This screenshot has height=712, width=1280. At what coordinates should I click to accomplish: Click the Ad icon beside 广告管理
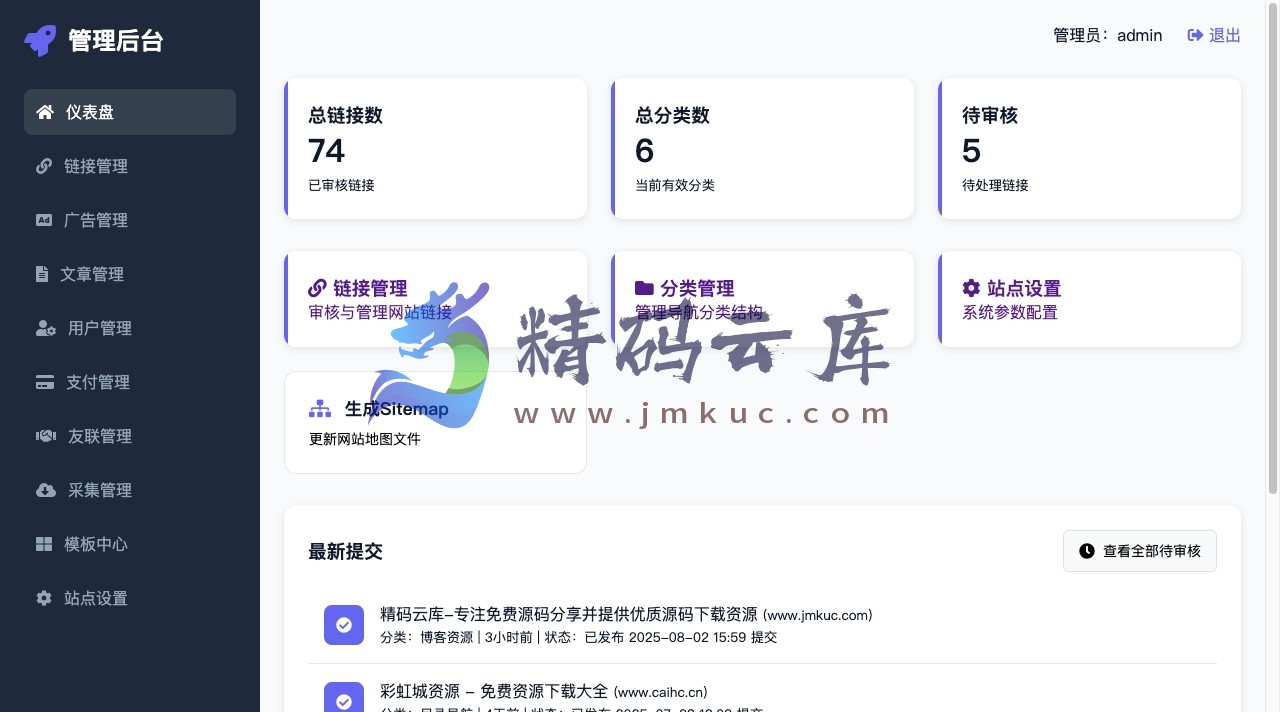pyautogui.click(x=44, y=220)
